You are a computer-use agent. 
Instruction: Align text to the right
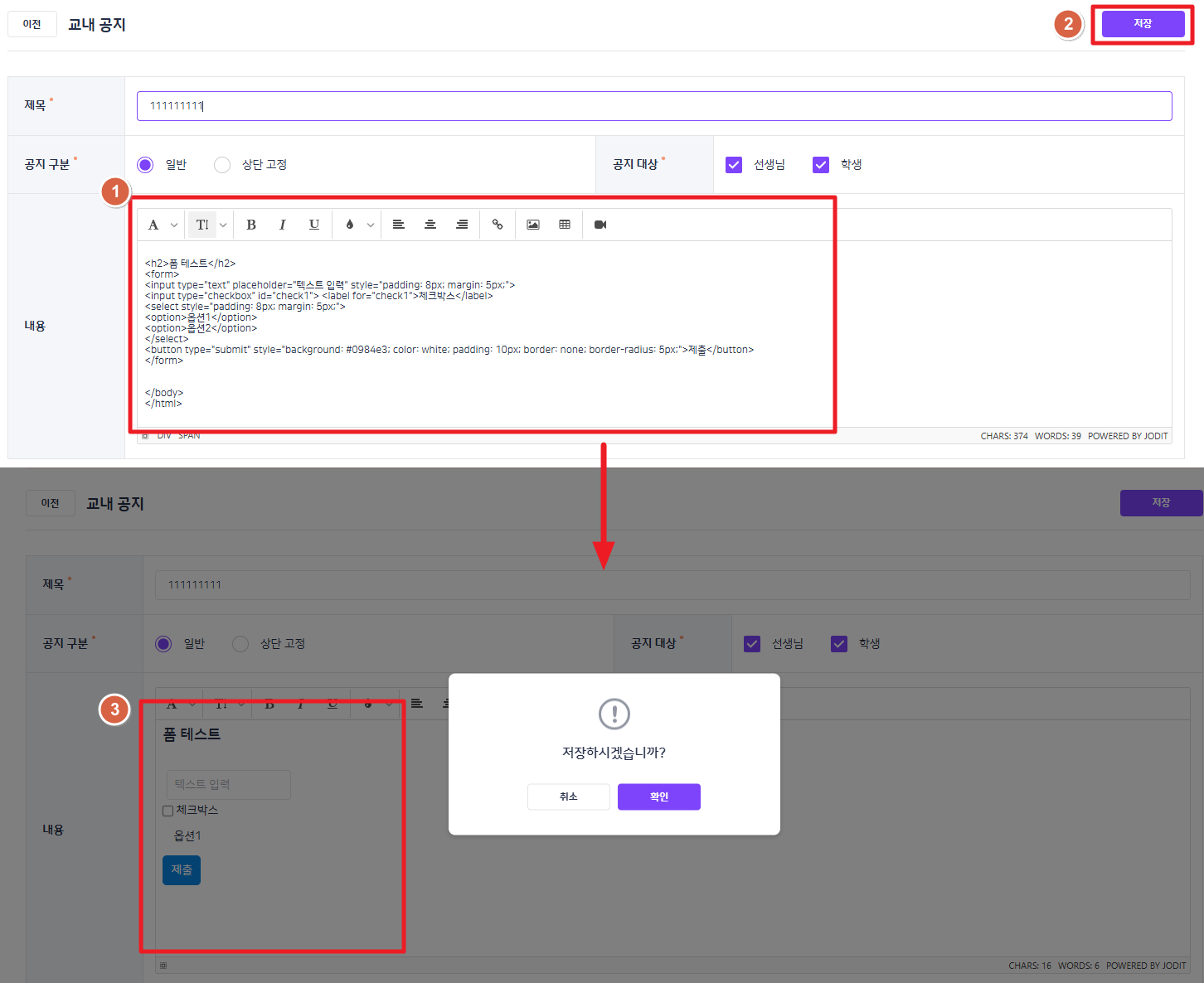point(462,225)
